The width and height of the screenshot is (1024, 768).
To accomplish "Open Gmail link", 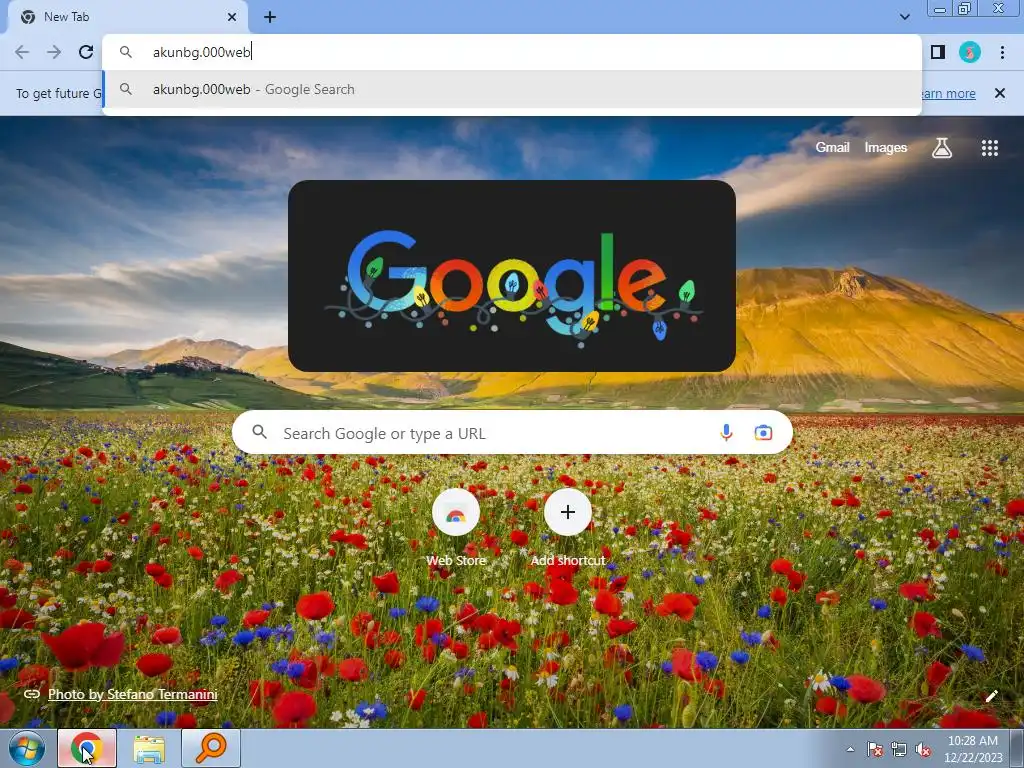I will pyautogui.click(x=832, y=148).
